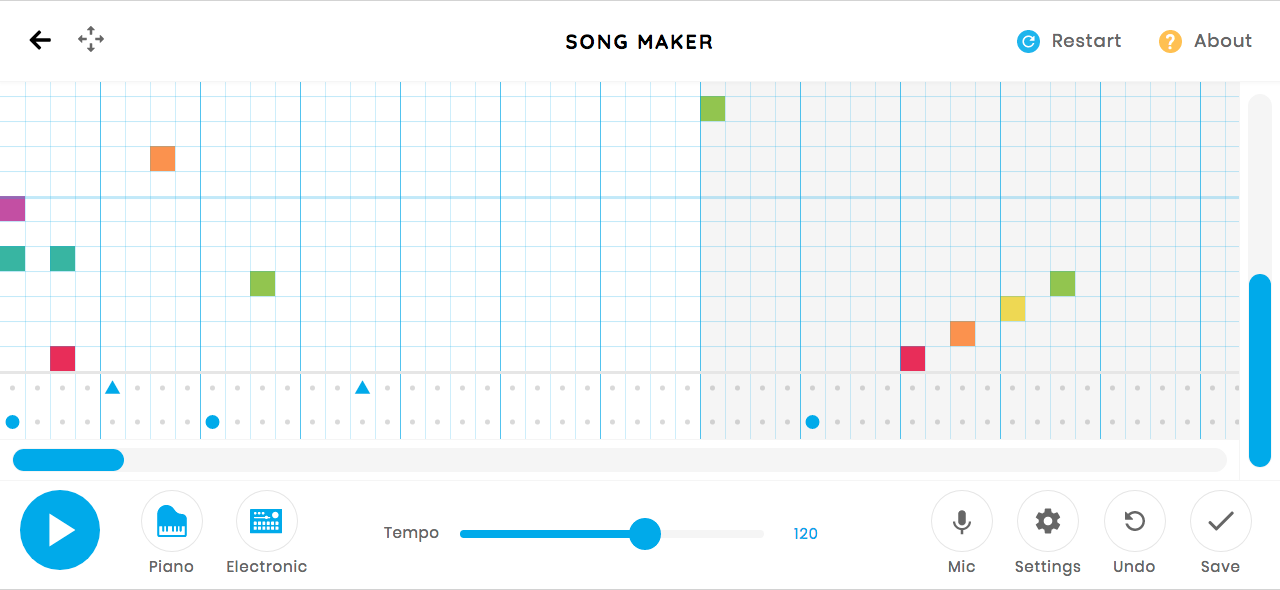1280x590 pixels.
Task: Open the About help icon
Action: pos(1170,41)
